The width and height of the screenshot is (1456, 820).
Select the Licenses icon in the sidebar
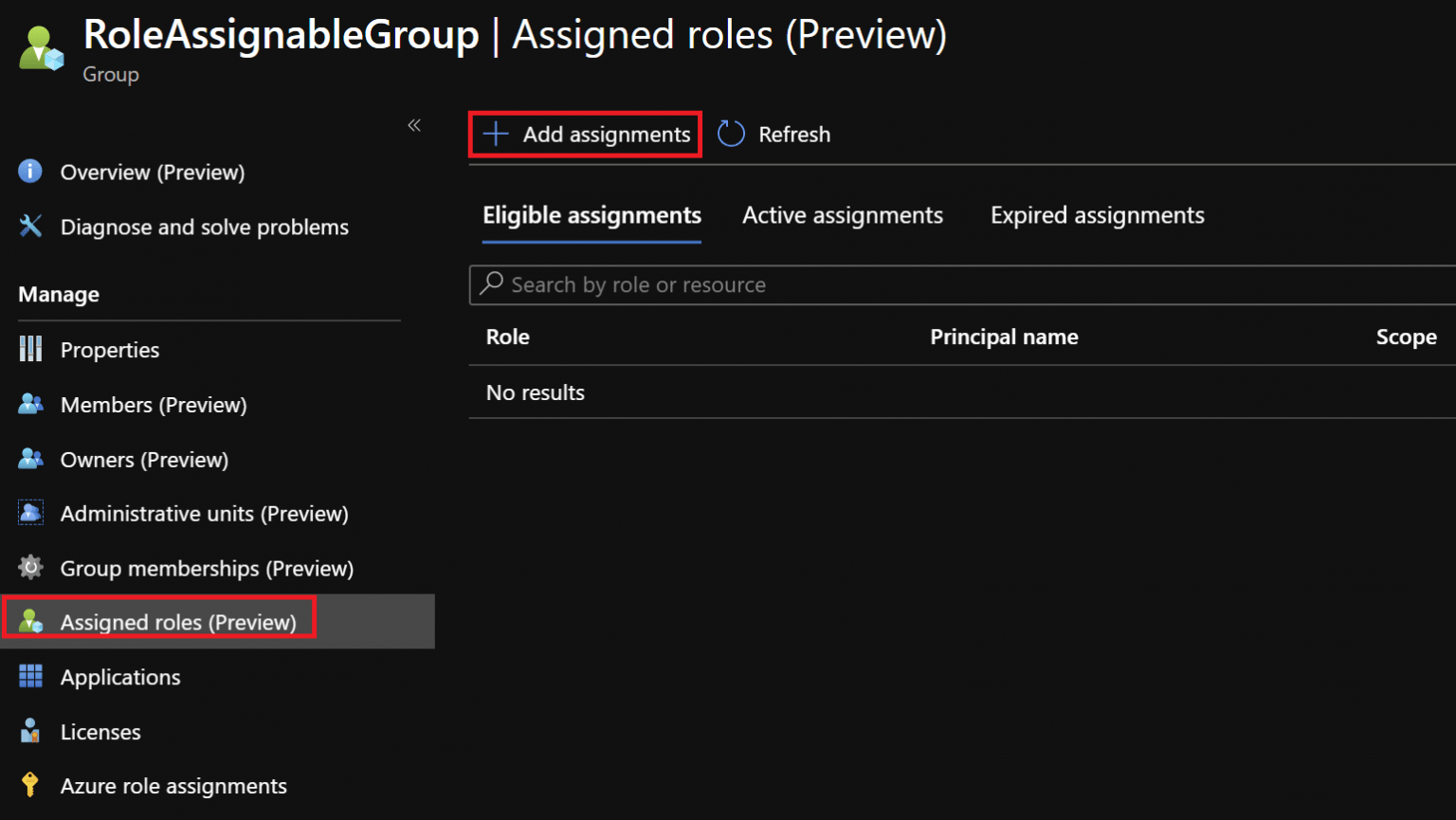click(x=29, y=731)
